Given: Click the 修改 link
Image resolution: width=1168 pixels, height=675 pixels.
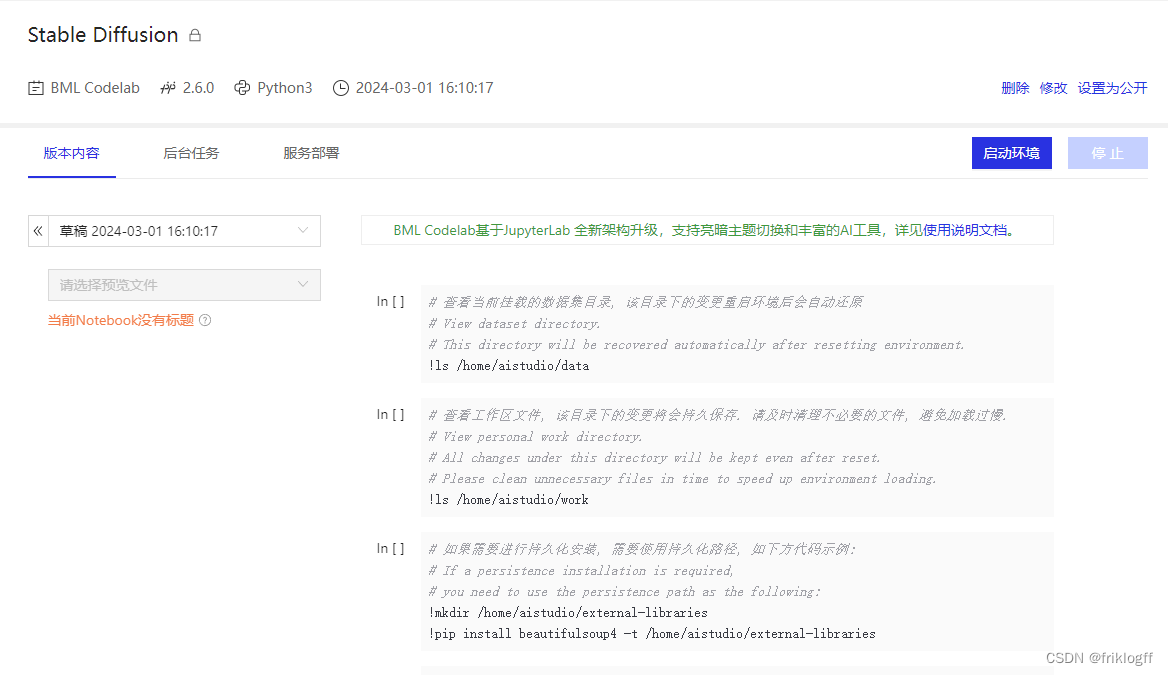Looking at the screenshot, I should pyautogui.click(x=1053, y=88).
